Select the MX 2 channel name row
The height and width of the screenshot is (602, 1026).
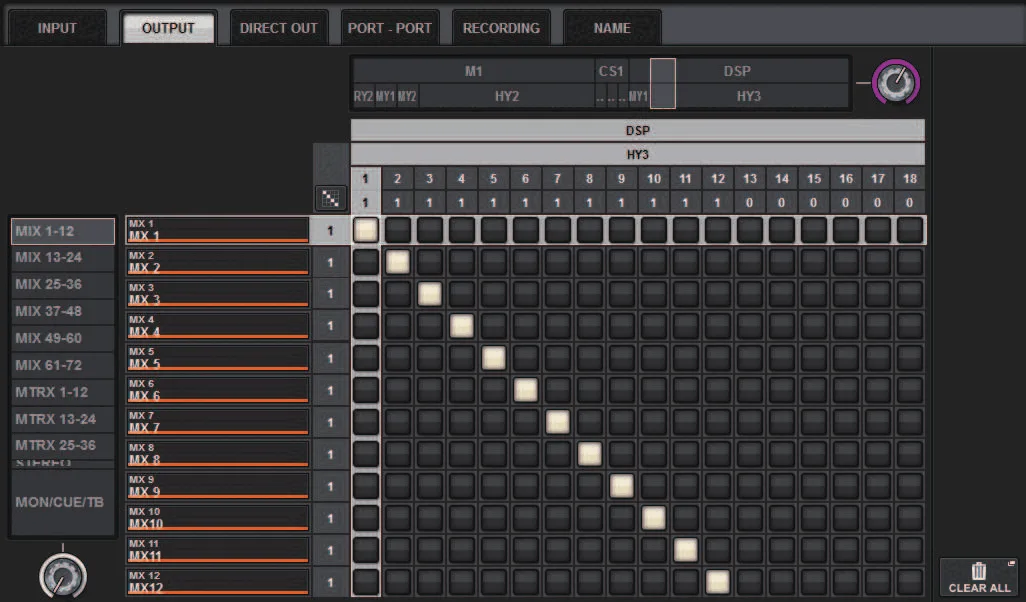pyautogui.click(x=217, y=262)
